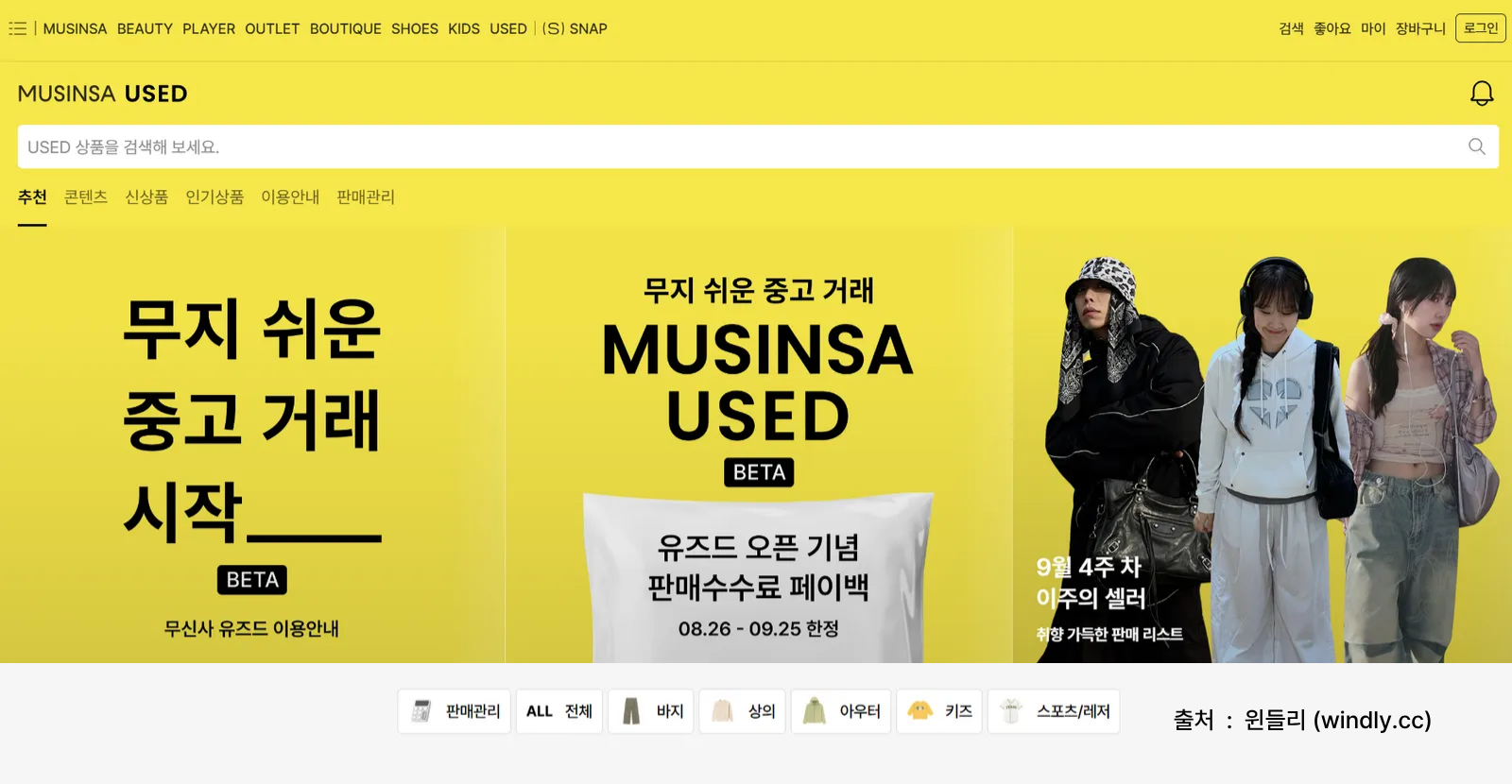Viewport: 1512px width, 784px height.
Task: Open BOUTIQUE in top navigation
Action: [x=346, y=28]
